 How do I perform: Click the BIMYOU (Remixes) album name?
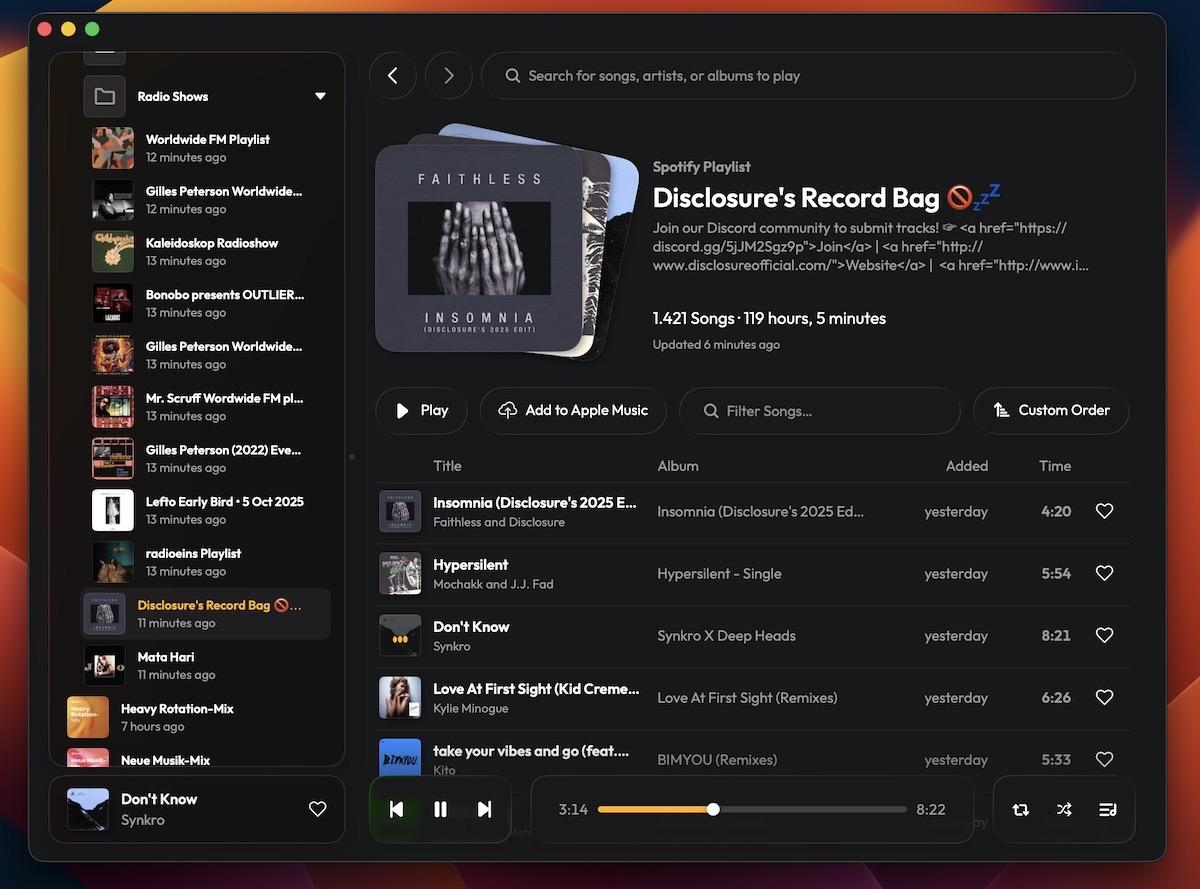coord(717,760)
